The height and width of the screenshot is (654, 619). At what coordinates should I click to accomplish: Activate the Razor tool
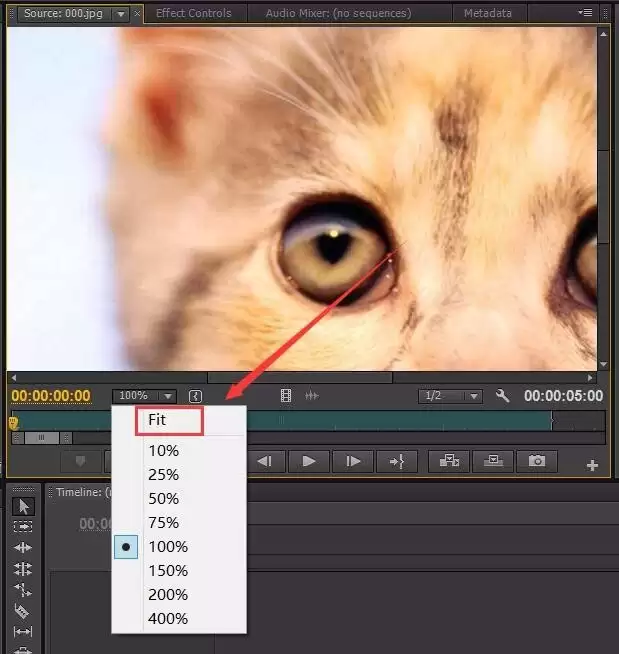[x=23, y=611]
